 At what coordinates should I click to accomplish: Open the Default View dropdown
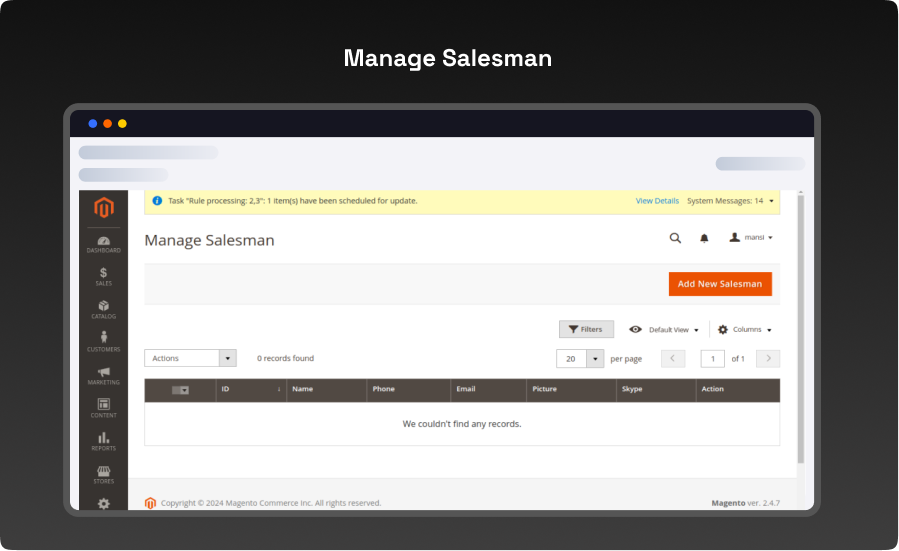664,329
